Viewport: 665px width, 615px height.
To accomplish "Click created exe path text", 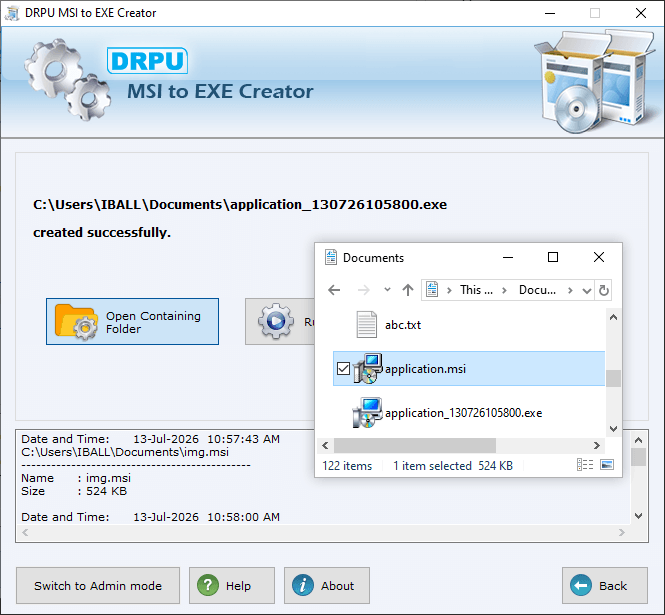I will (x=240, y=204).
